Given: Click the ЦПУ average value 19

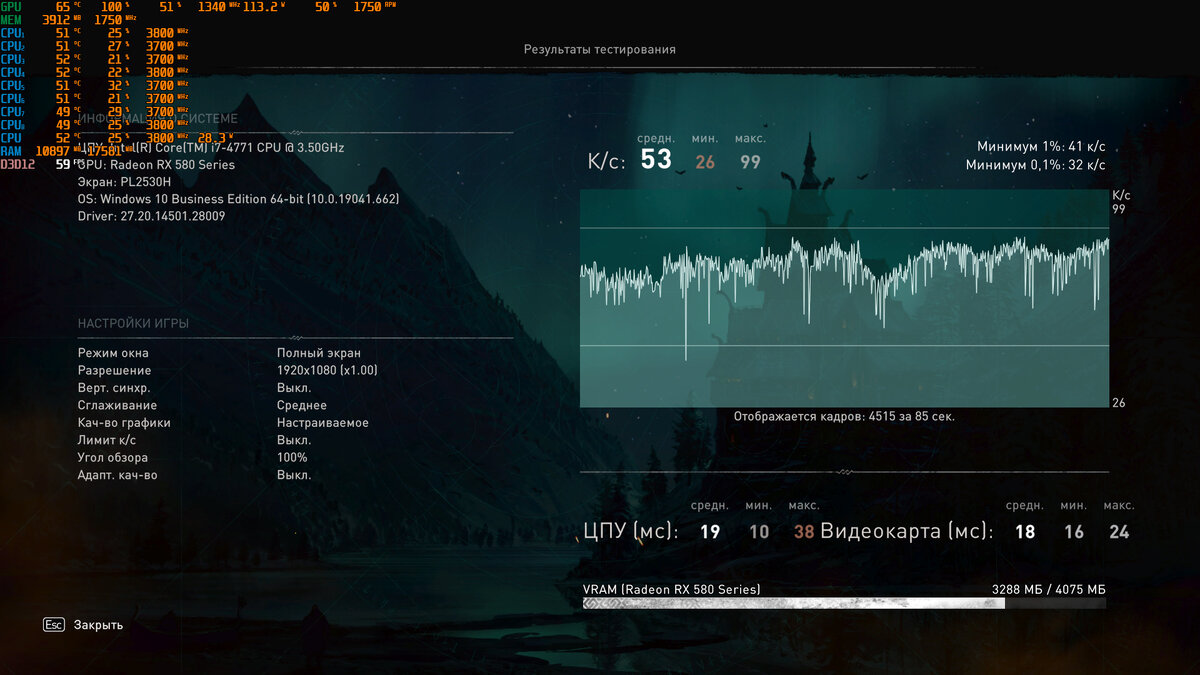Looking at the screenshot, I should point(710,532).
